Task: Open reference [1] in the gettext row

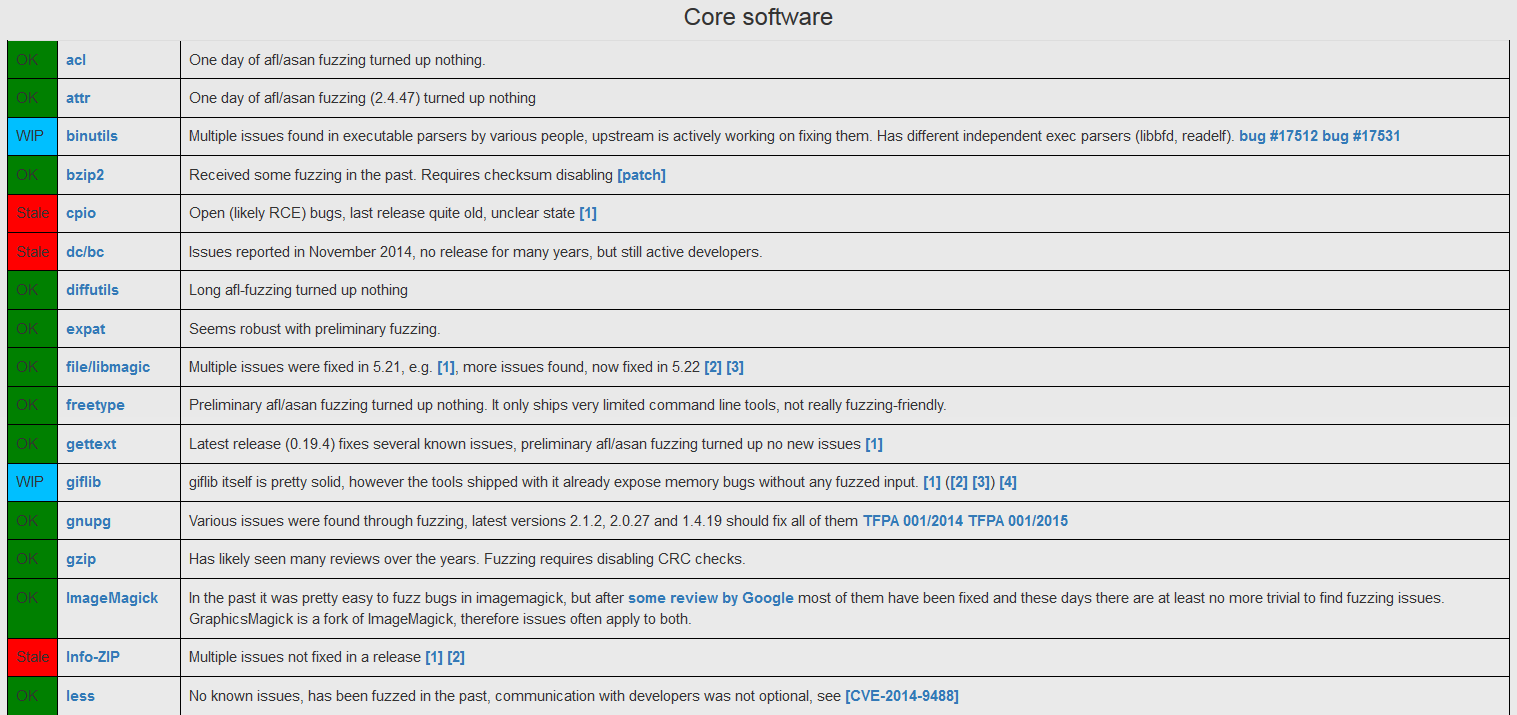Action: pos(874,444)
